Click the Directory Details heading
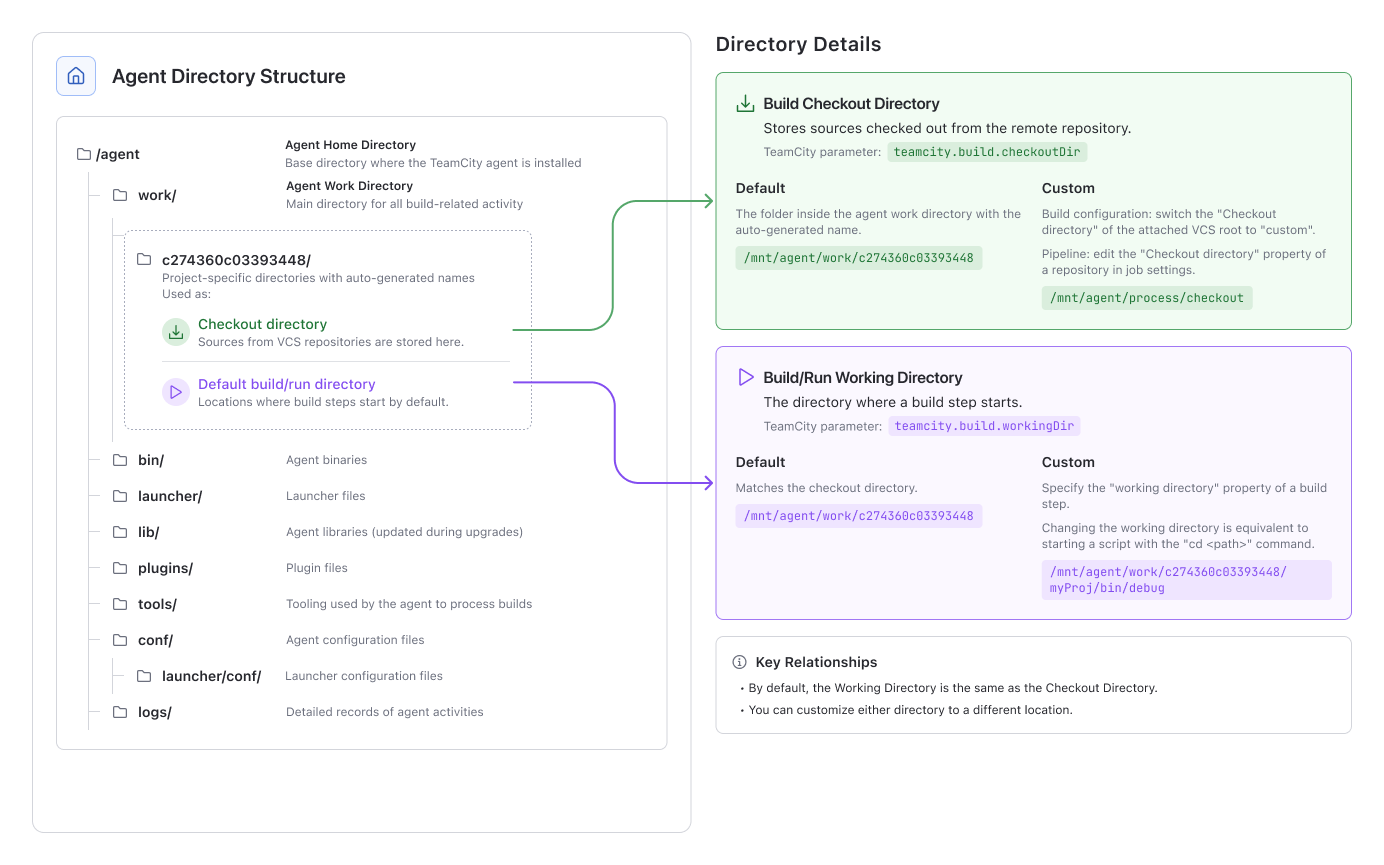This screenshot has height=865, width=1384. click(799, 44)
